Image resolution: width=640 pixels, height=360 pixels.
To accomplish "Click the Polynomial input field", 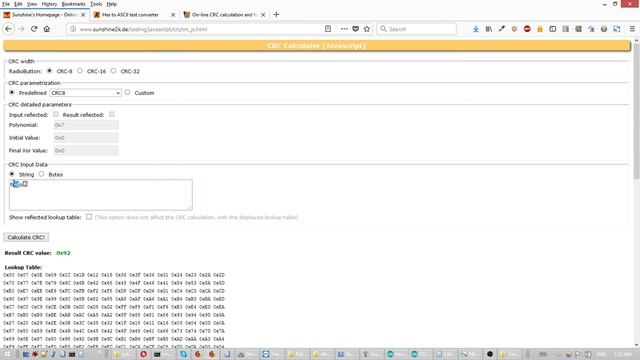I will tap(86, 125).
